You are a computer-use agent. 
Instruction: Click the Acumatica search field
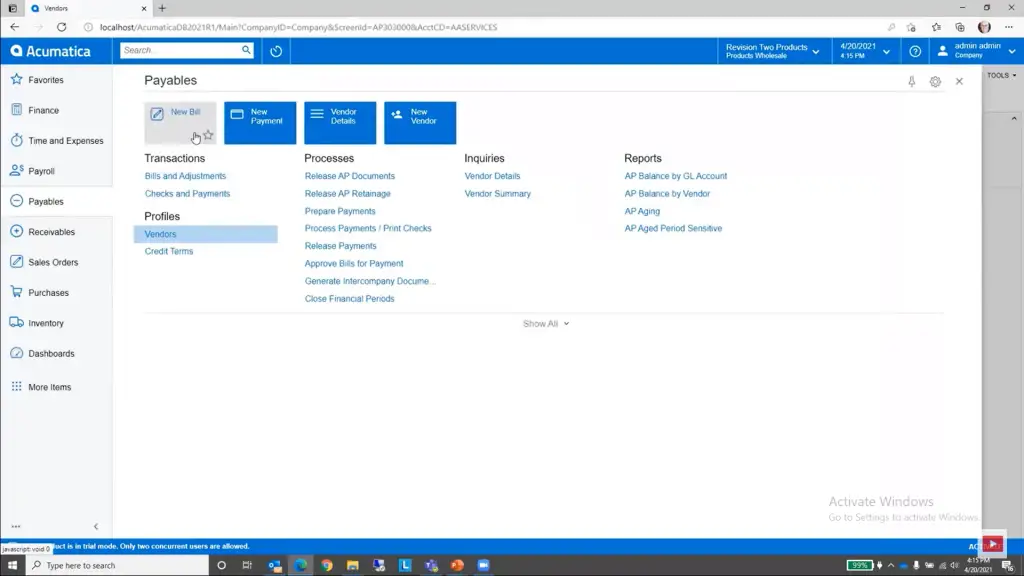tap(181, 50)
